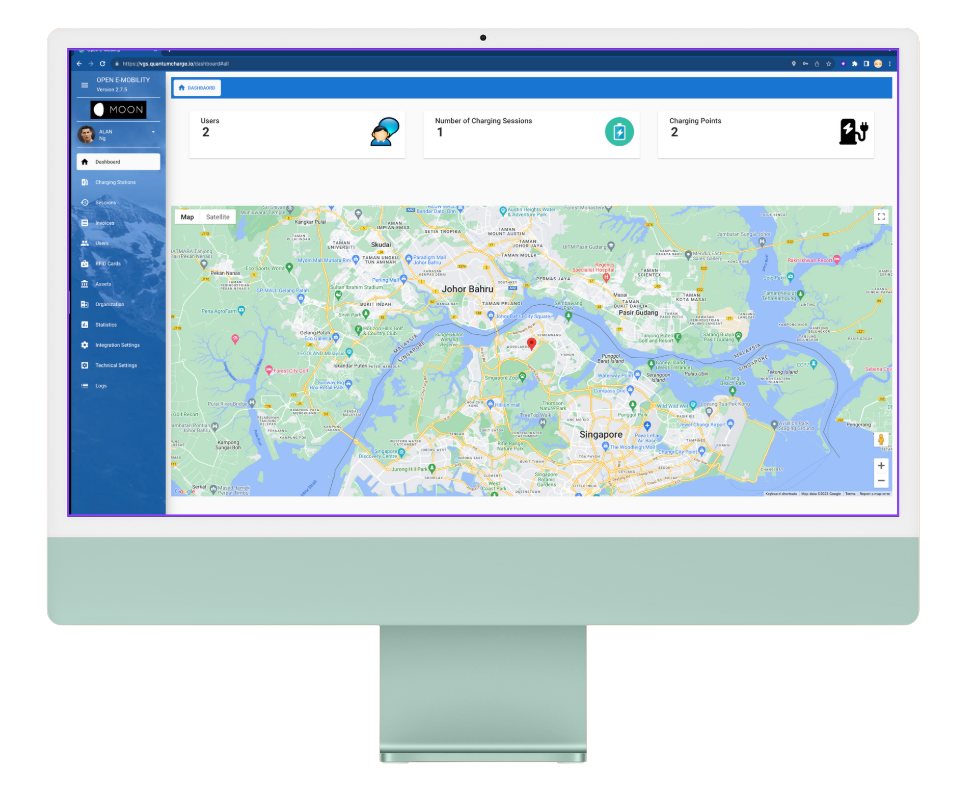Screen dimensions: 962x786
Task: Open the browser three-dot menu
Action: tap(889, 64)
